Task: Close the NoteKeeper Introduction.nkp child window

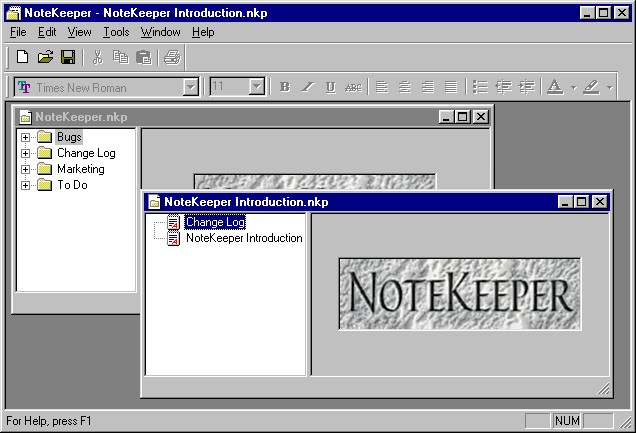Action: 600,201
